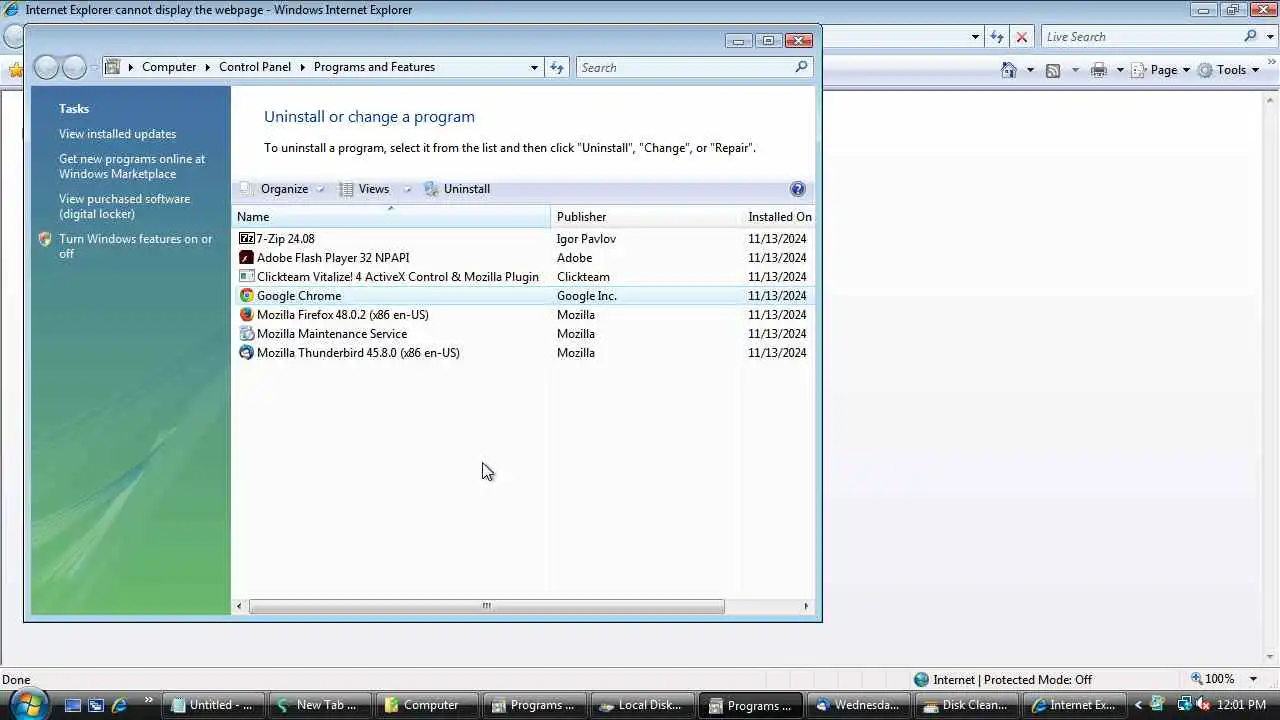The width and height of the screenshot is (1280, 720).
Task: Show hidden system tray icons
Action: [1137, 705]
